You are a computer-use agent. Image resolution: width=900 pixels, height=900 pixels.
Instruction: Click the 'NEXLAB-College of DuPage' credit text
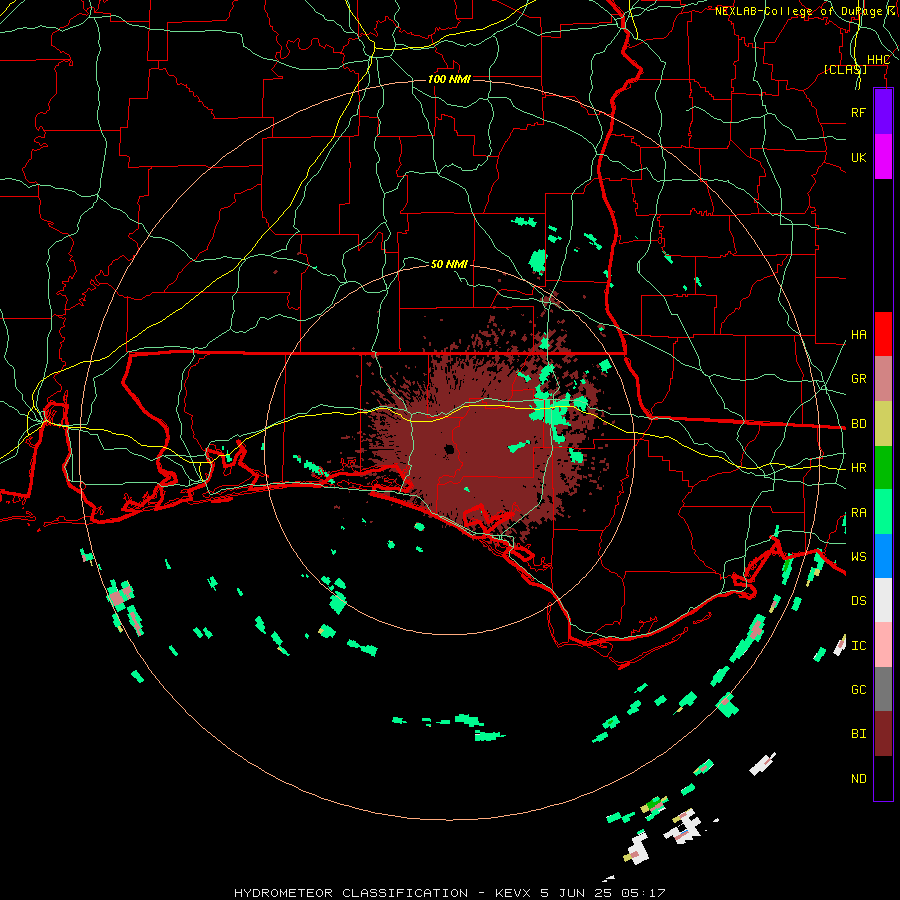(x=798, y=11)
